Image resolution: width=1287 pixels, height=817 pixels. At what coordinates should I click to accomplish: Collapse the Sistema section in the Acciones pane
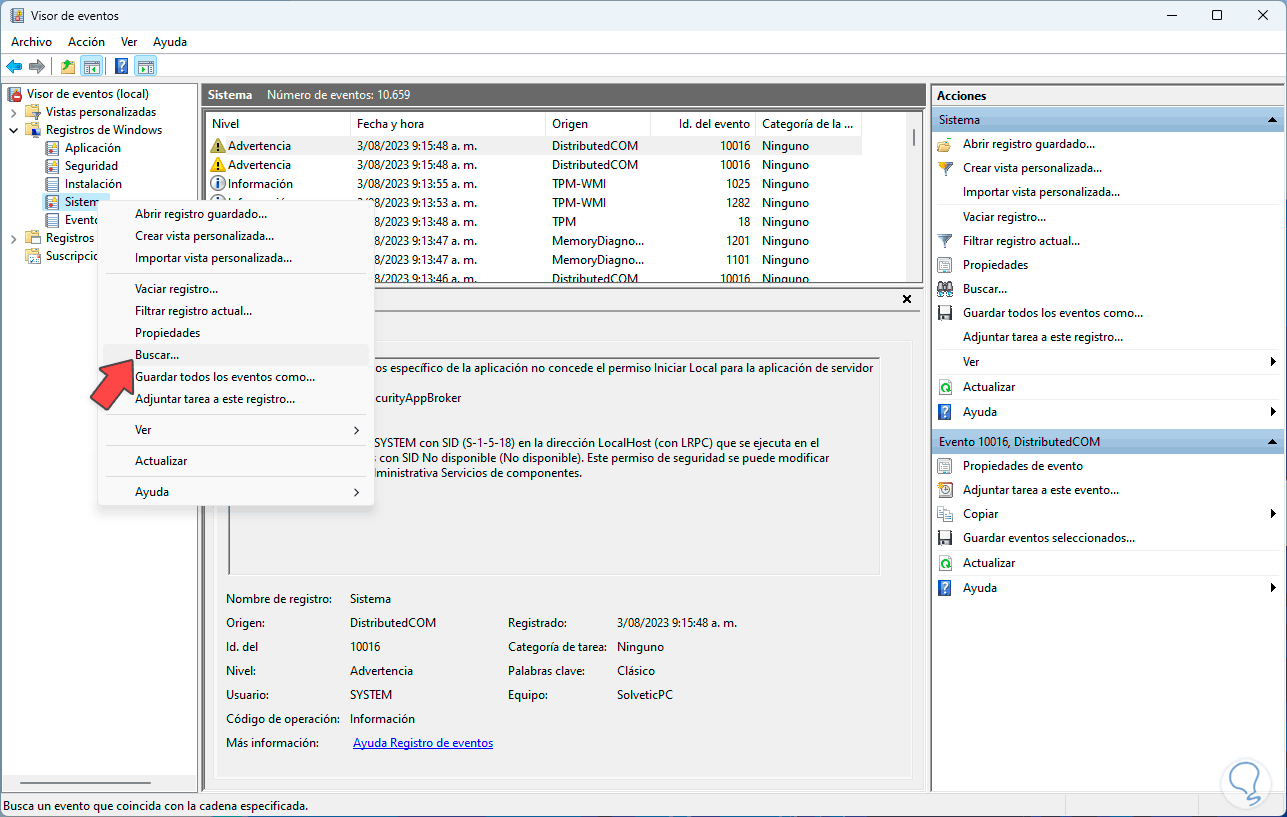(x=1273, y=120)
